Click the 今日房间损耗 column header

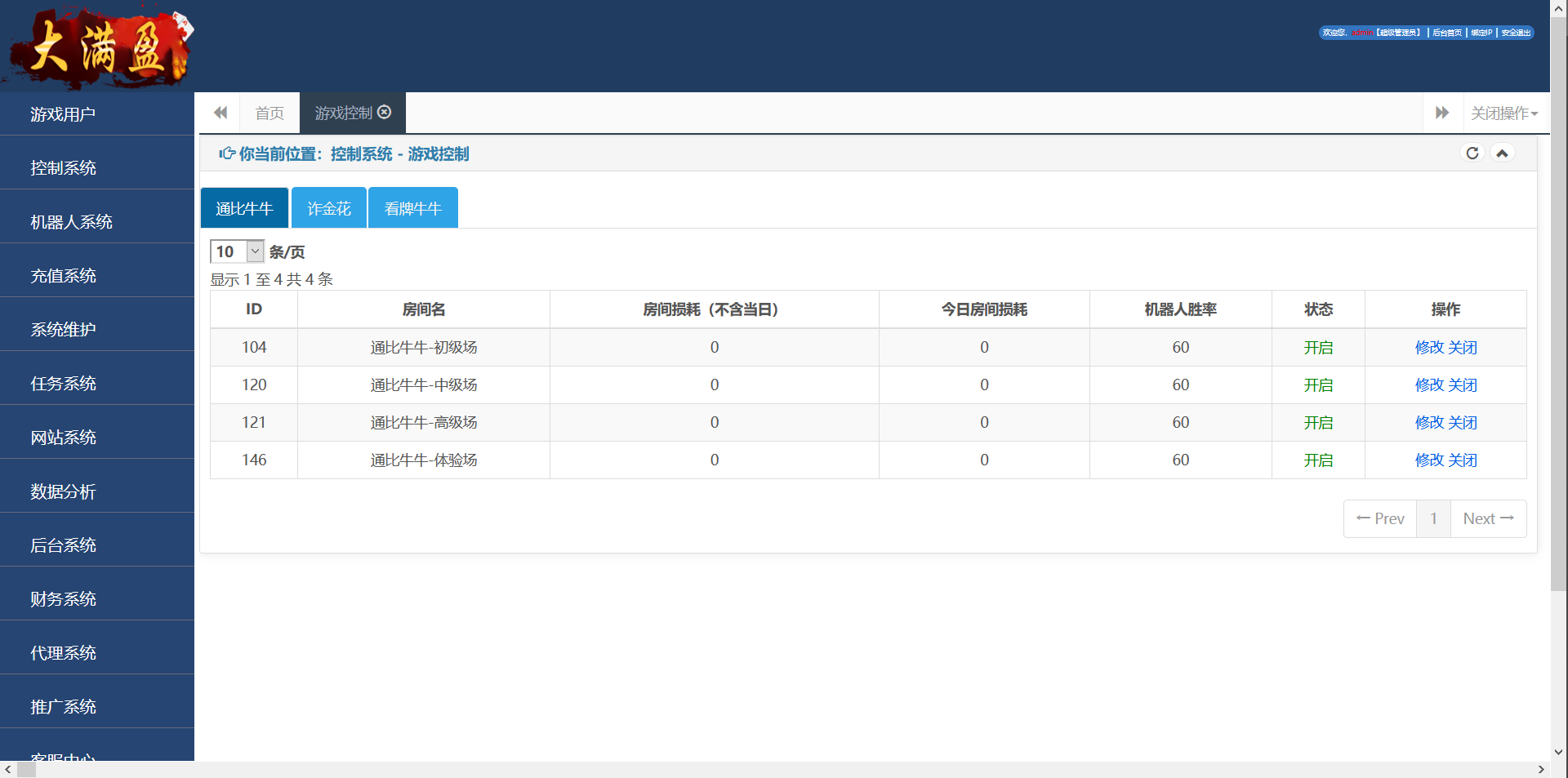tap(984, 309)
